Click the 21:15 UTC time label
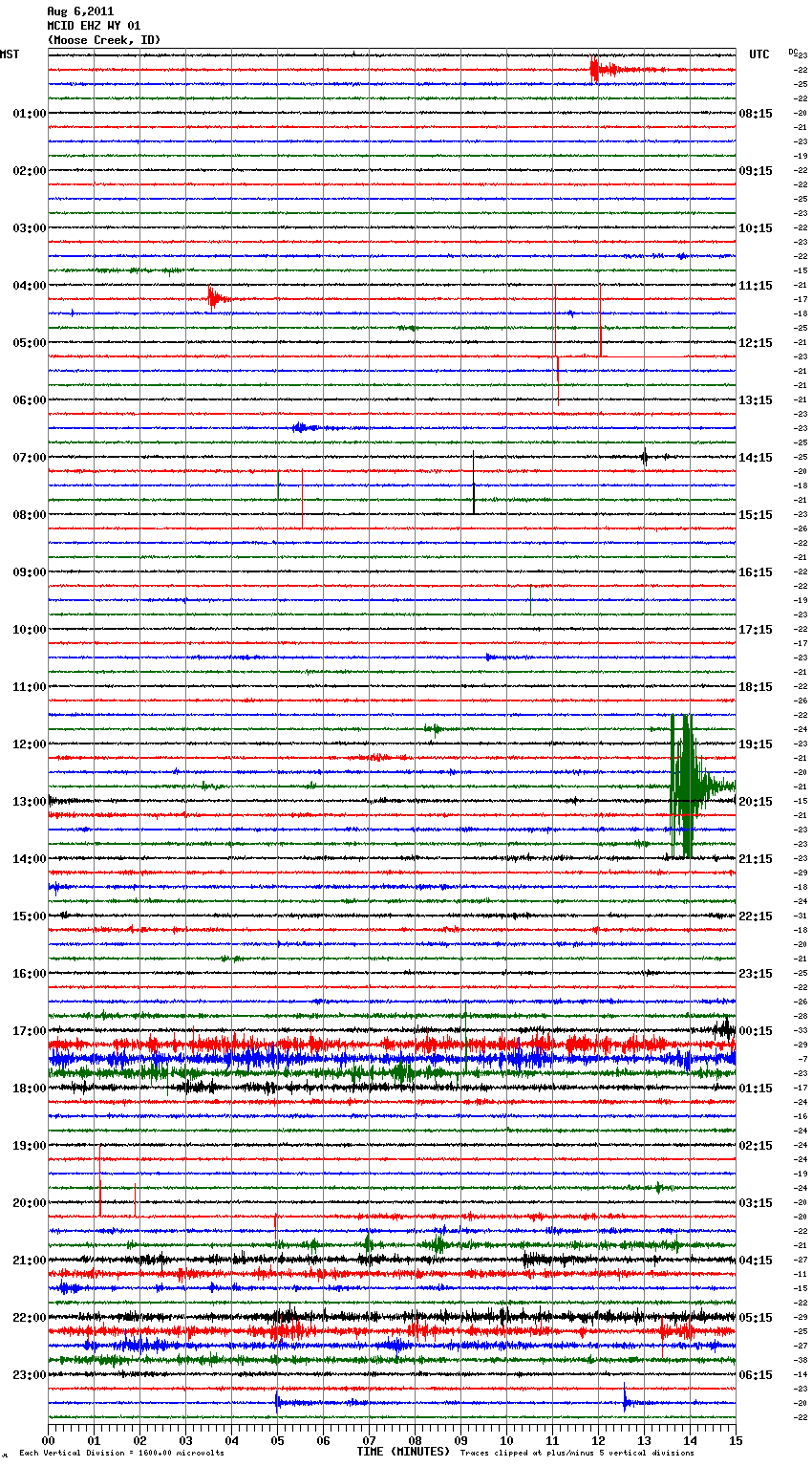 coord(756,859)
